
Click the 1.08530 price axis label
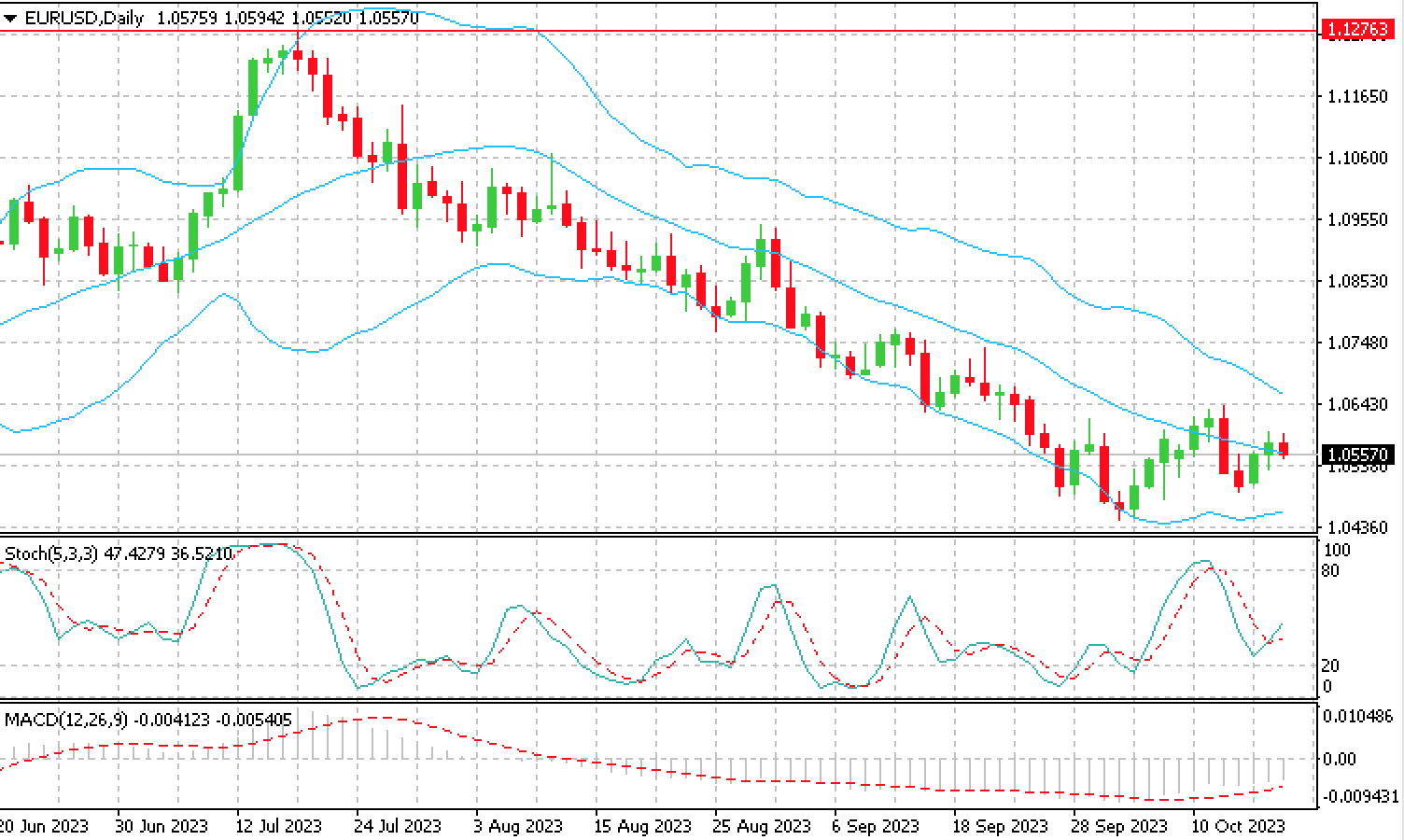[1356, 281]
